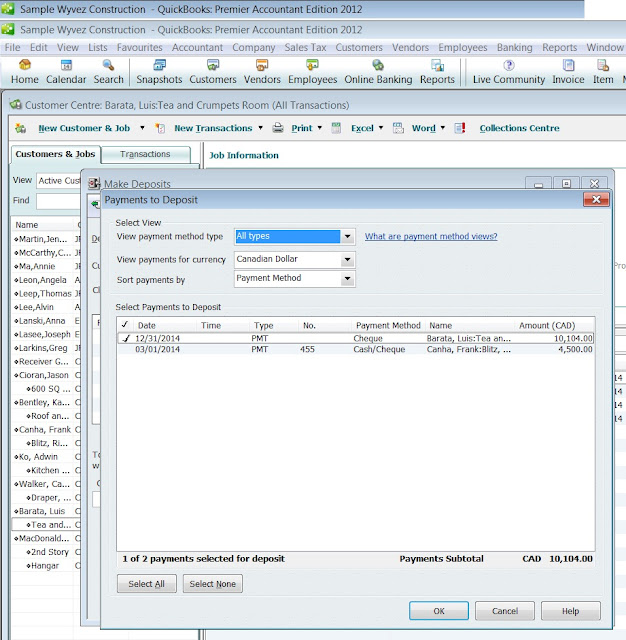Open Collections Centre link
The image size is (626, 640).
pyautogui.click(x=519, y=128)
